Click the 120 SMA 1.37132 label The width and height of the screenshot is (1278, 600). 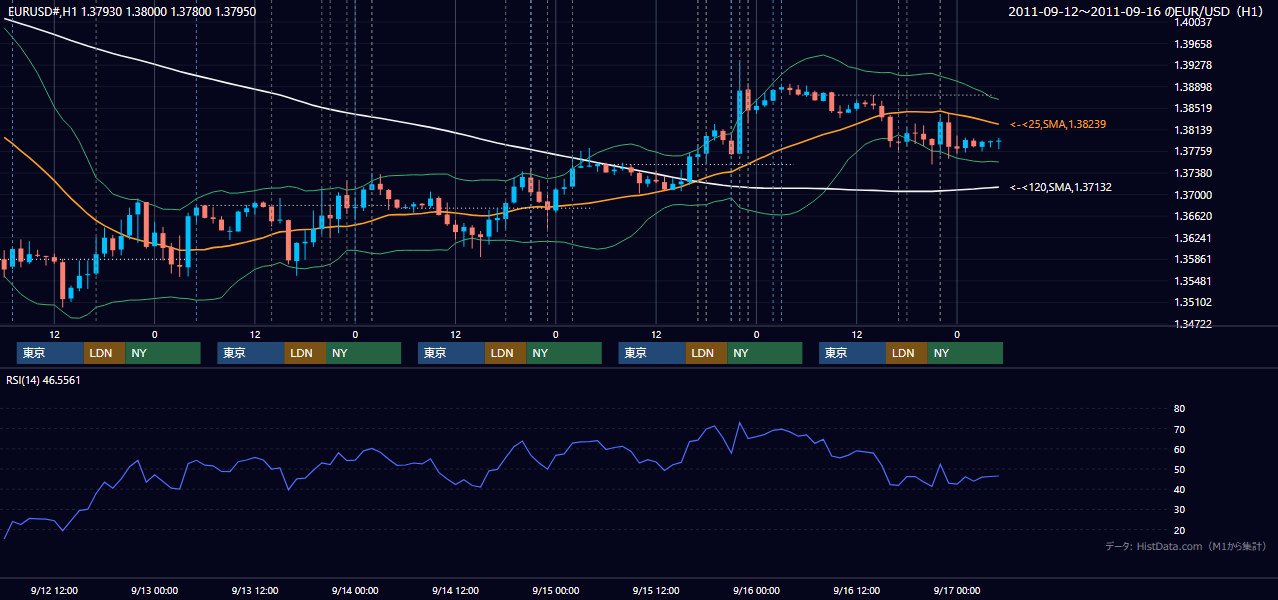(x=1060, y=187)
